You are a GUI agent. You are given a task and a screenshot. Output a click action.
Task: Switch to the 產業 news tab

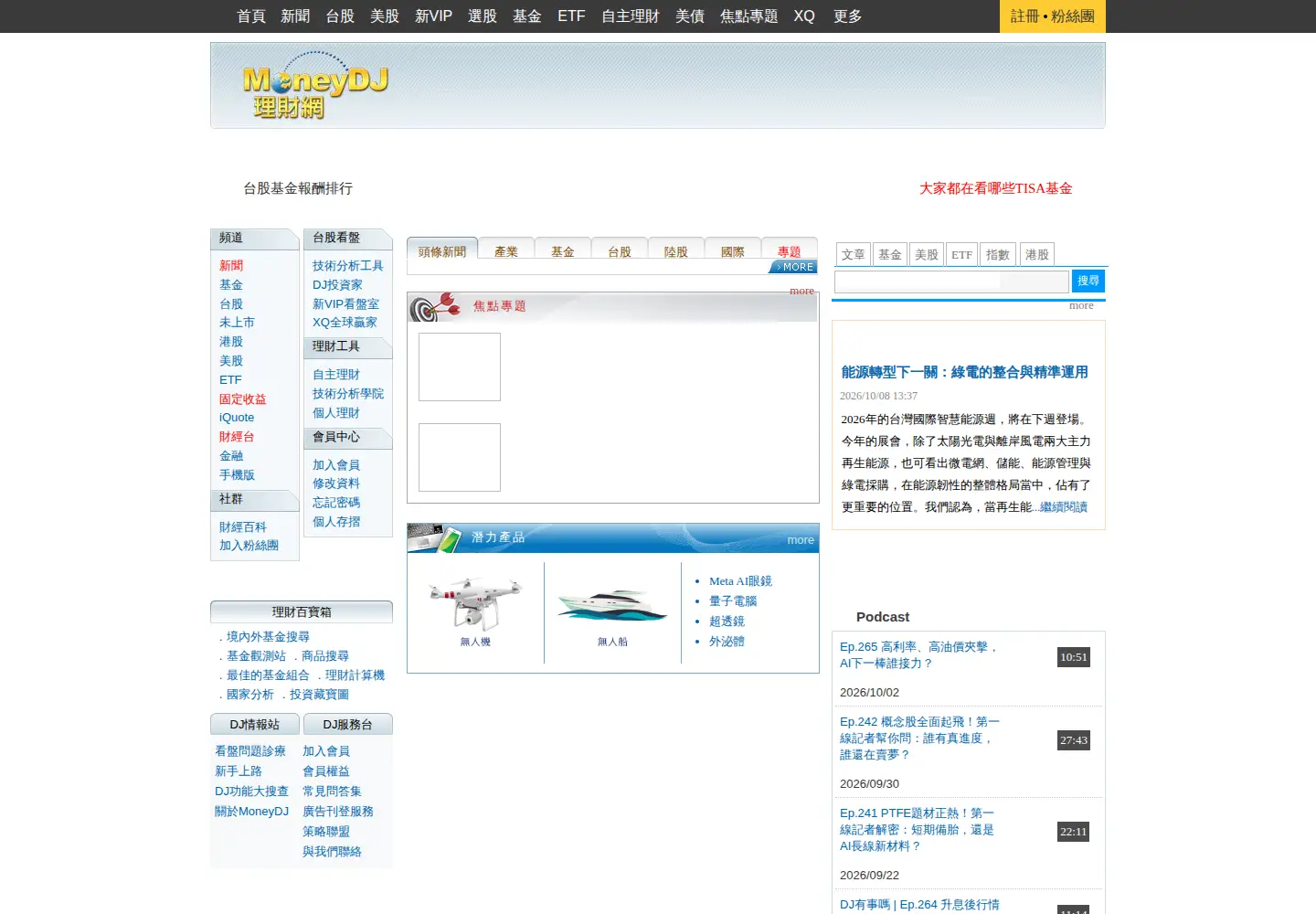click(x=506, y=251)
